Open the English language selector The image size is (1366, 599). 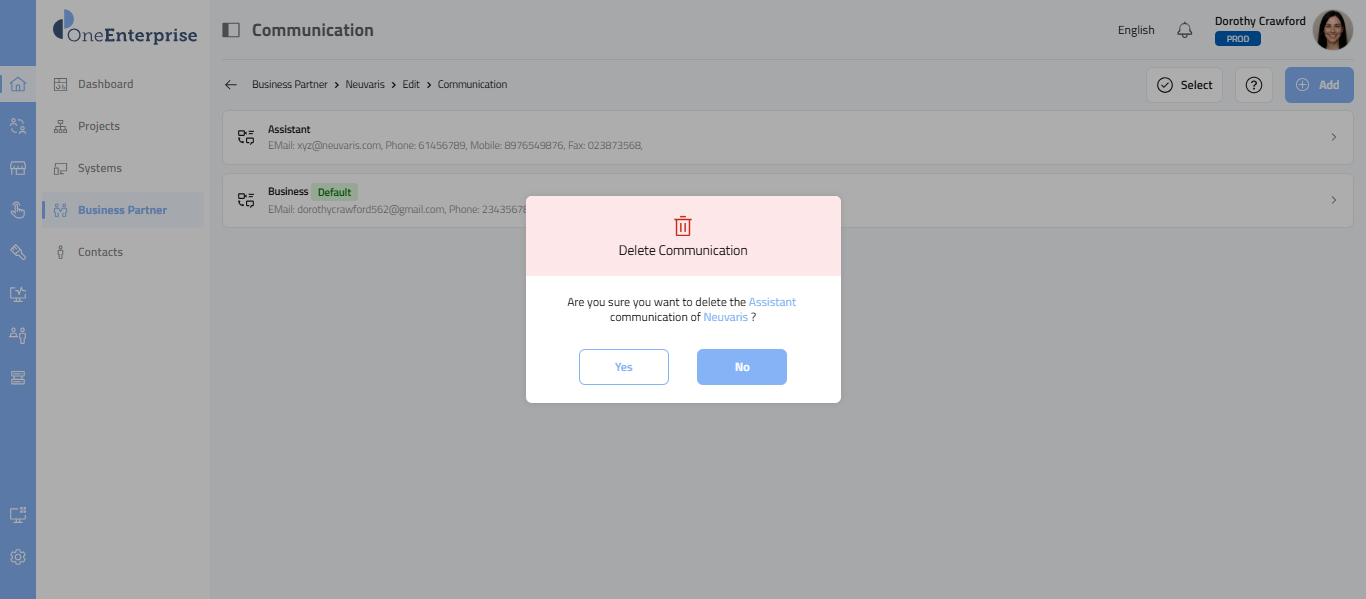click(x=1136, y=30)
